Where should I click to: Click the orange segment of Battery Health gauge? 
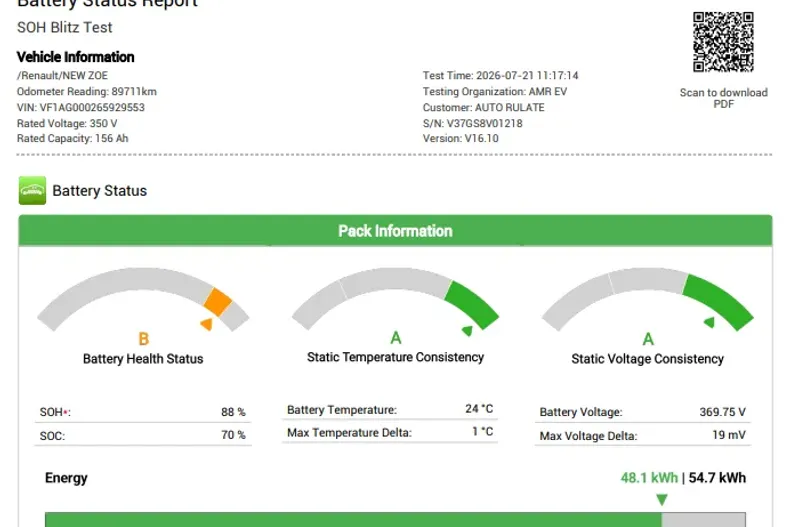218,302
